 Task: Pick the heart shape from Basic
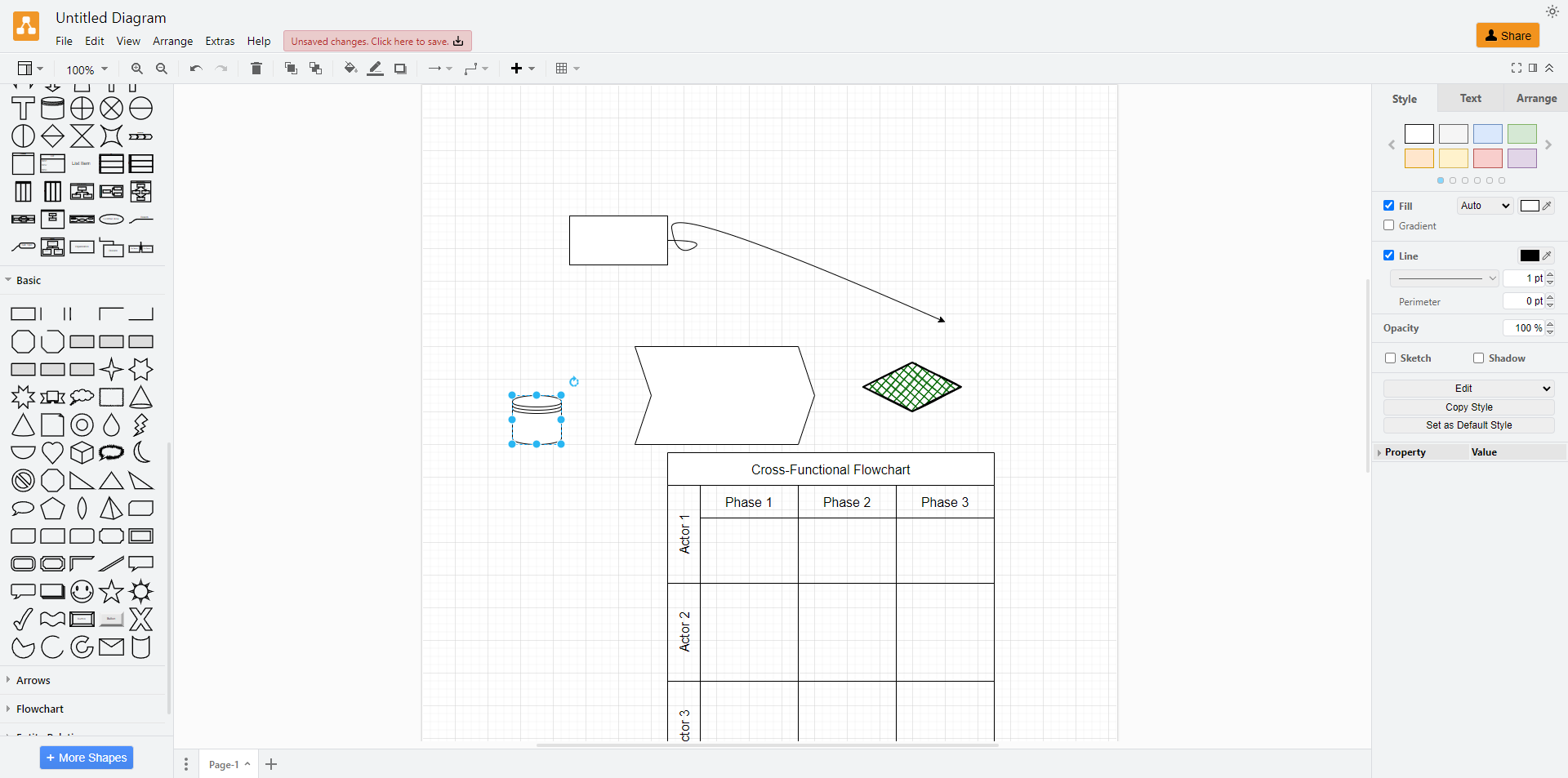(53, 453)
